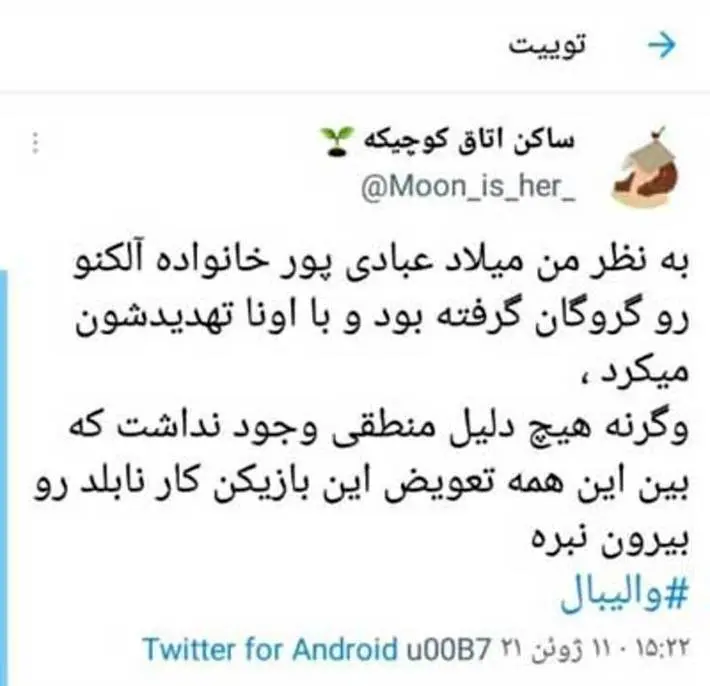Tap the tweet line starting with وگرنه
The height and width of the screenshot is (686, 710).
click(379, 428)
